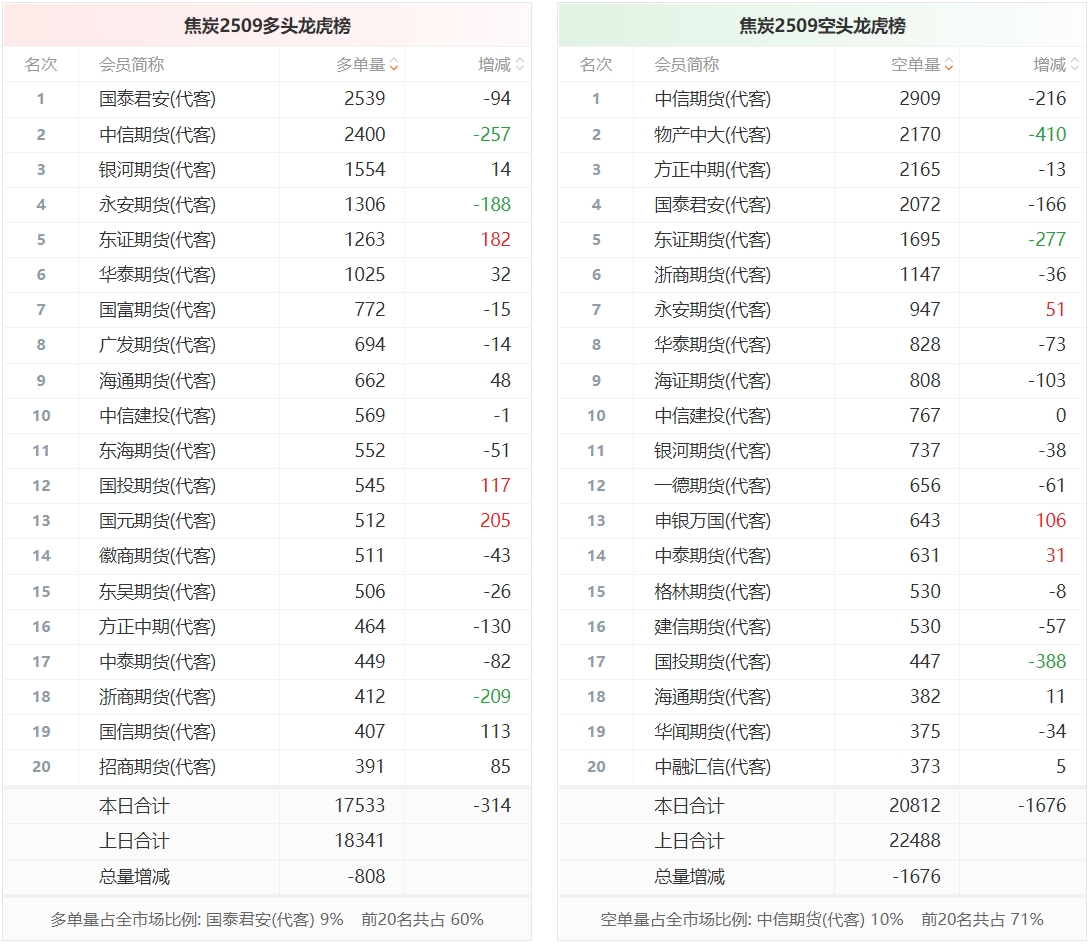Select 格林期货(代客) row
The height and width of the screenshot is (945, 1091).
pyautogui.click(x=822, y=591)
